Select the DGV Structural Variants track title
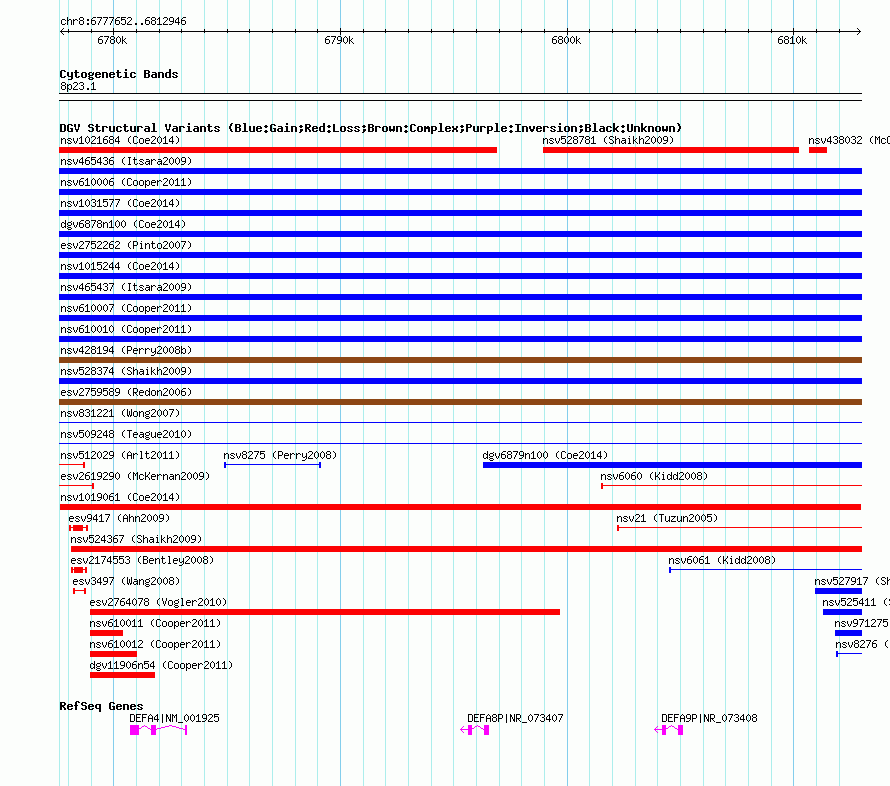The height and width of the screenshot is (786, 890). click(x=370, y=128)
